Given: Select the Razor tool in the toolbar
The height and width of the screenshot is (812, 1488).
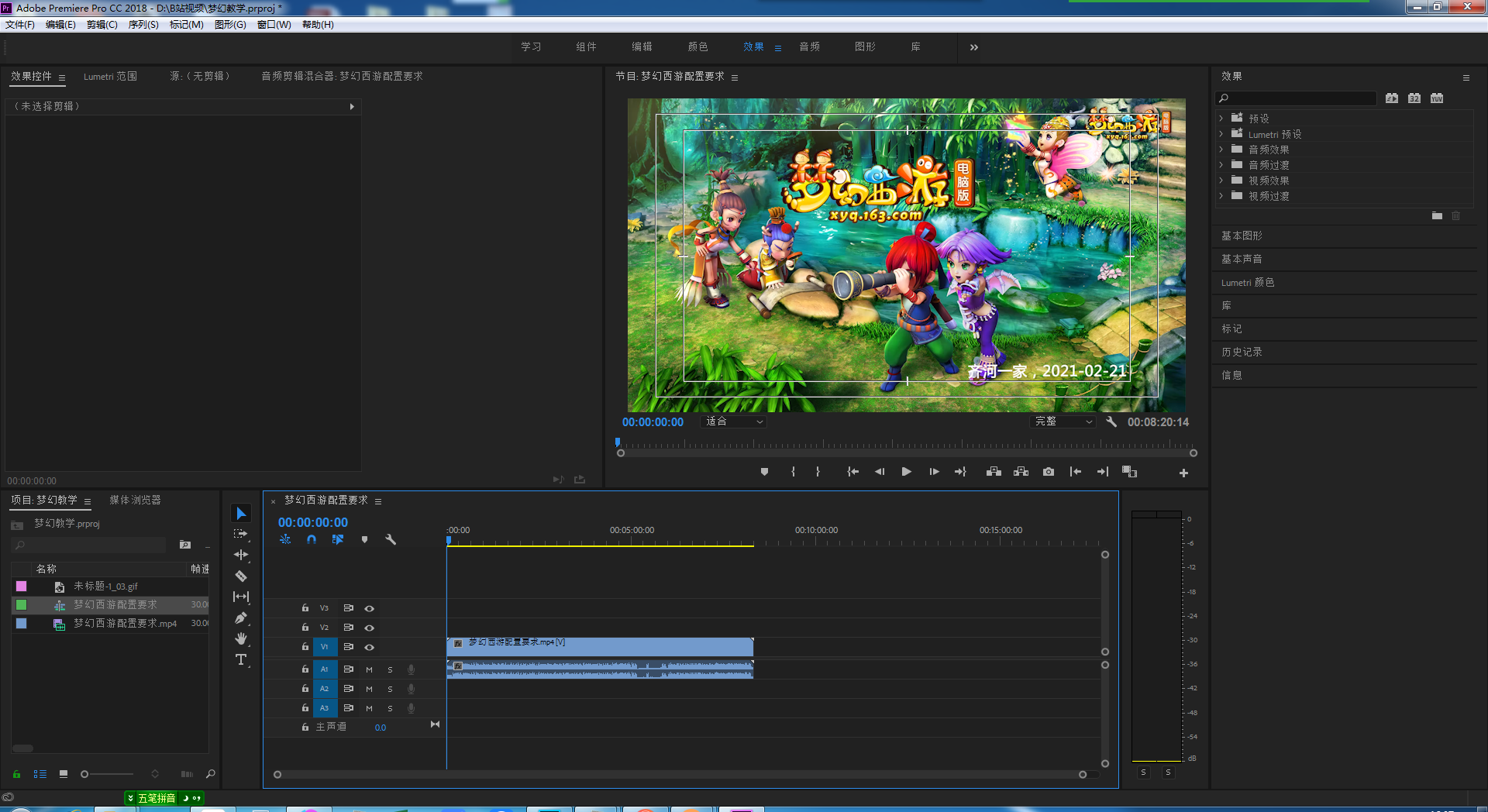Looking at the screenshot, I should click(241, 576).
